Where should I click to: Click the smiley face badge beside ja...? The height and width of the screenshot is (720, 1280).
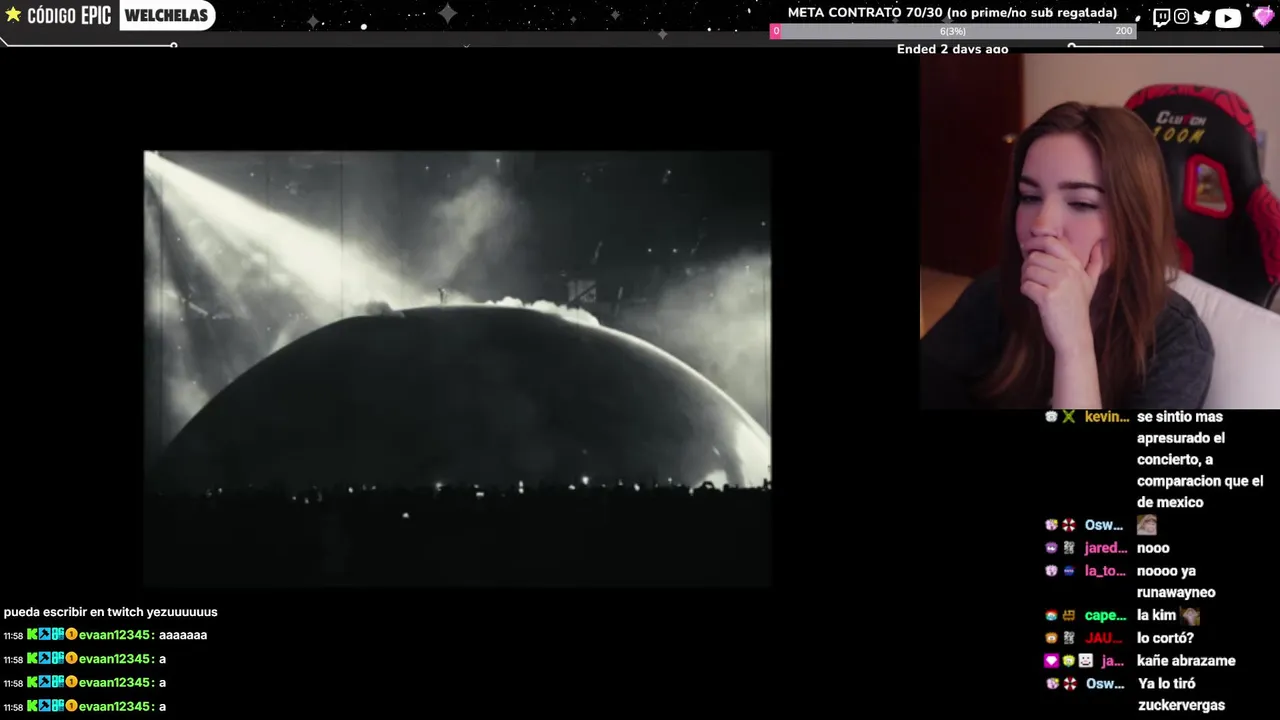tap(1086, 661)
